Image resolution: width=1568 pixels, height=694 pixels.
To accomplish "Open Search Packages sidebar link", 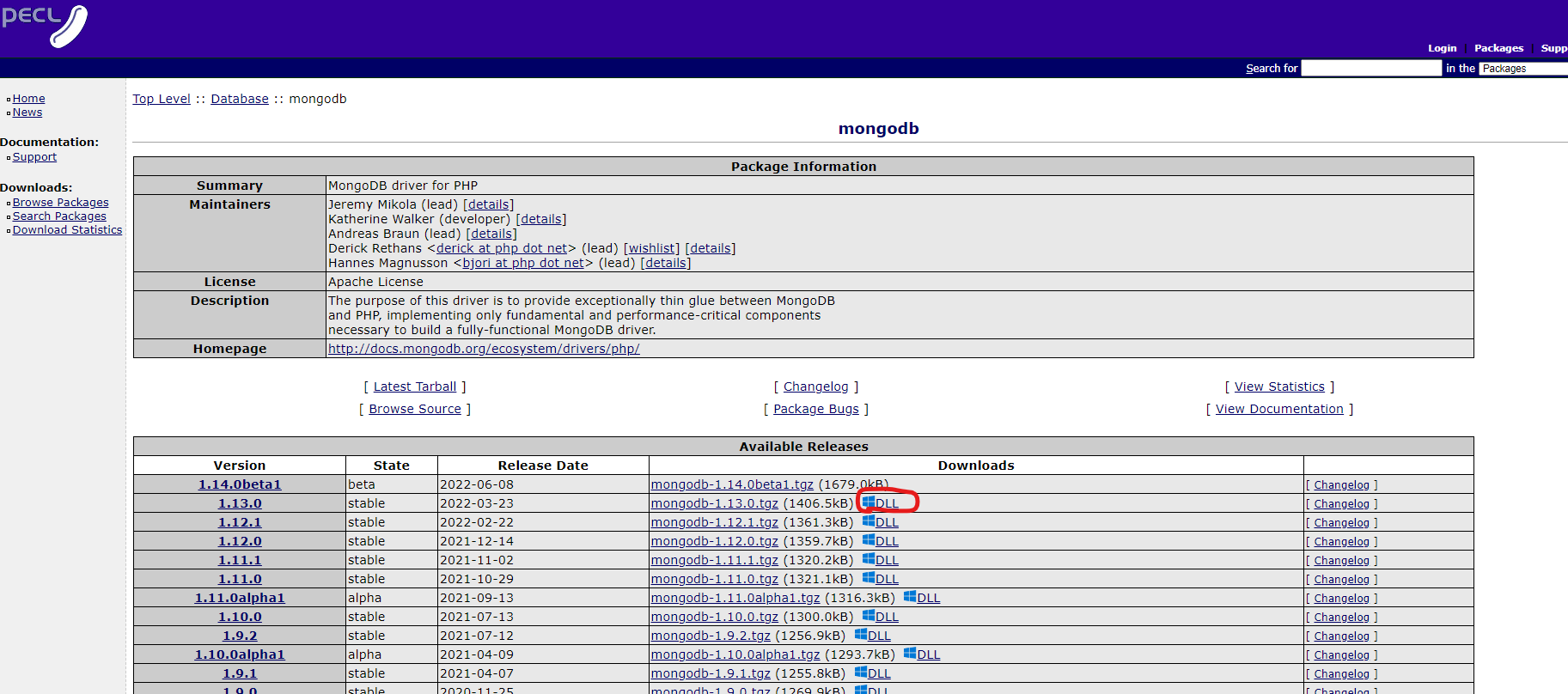I will (x=59, y=216).
